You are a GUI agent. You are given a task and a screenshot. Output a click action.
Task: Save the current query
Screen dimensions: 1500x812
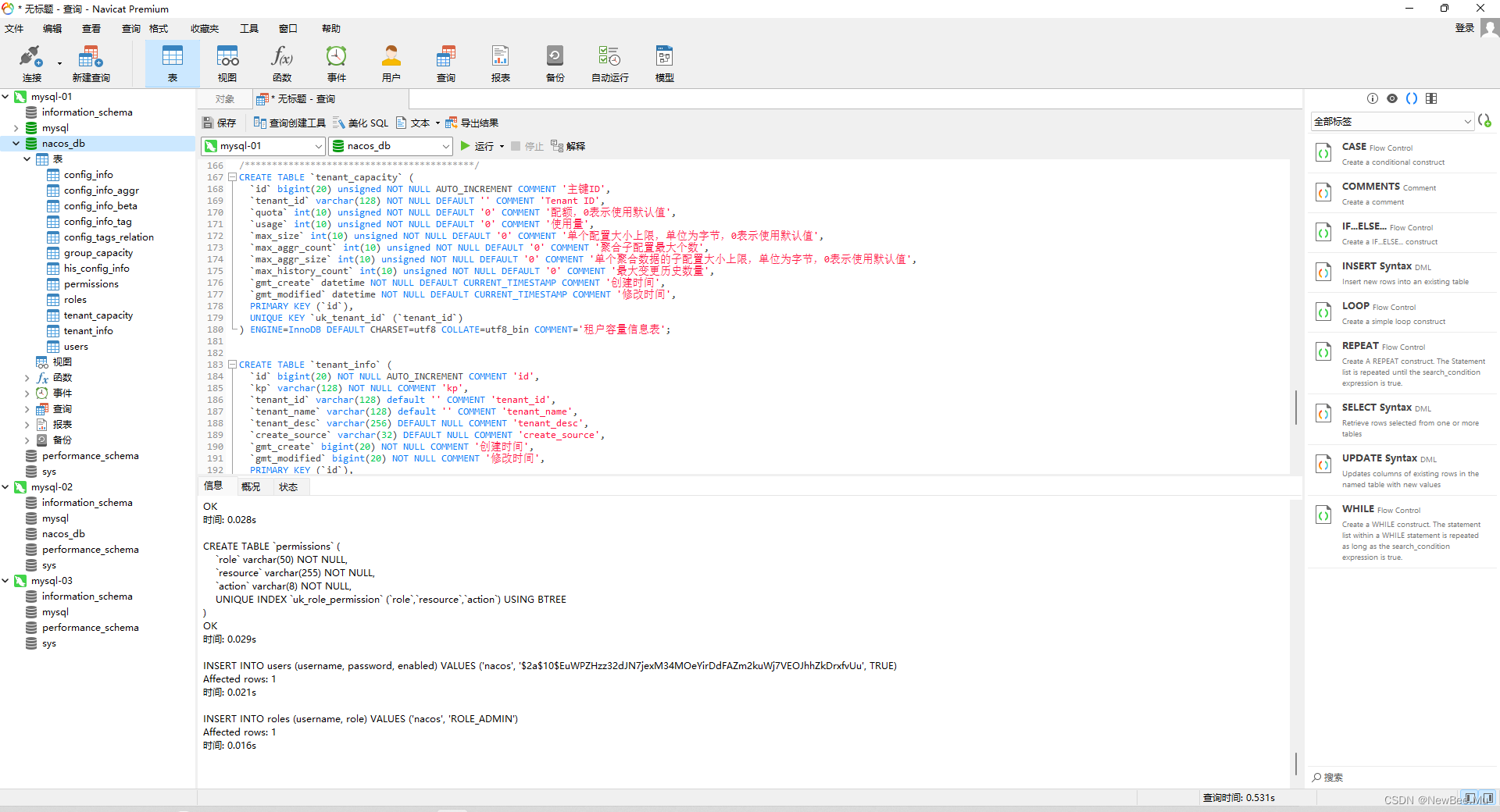click(x=219, y=123)
